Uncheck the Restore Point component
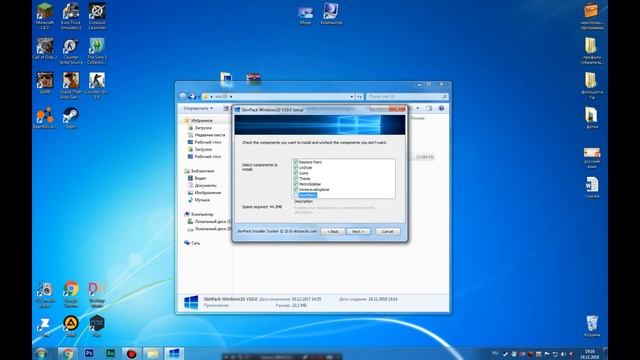This screenshot has width=640, height=360. click(x=296, y=162)
